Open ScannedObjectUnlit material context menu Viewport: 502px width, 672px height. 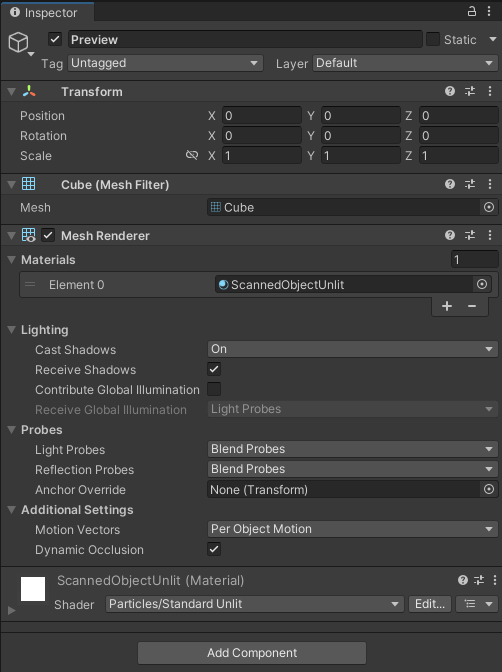pyautogui.click(x=495, y=580)
